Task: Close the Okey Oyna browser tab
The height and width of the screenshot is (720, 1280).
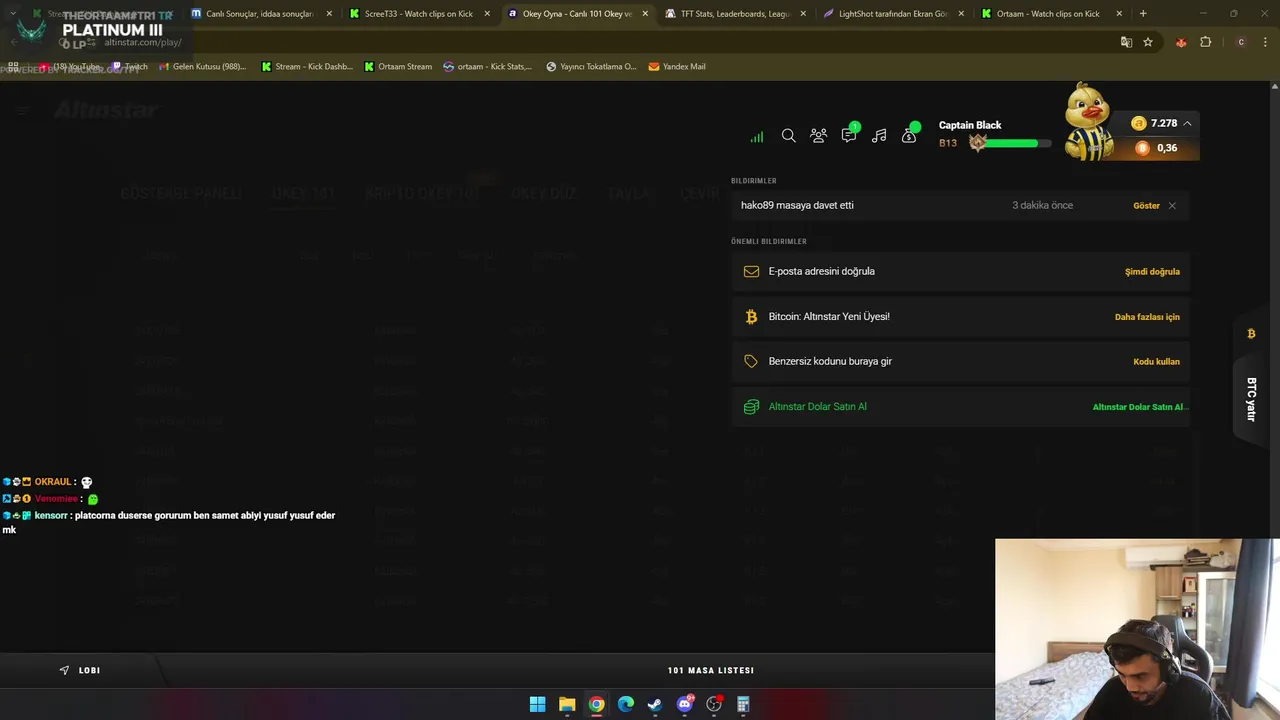Action: 645,14
